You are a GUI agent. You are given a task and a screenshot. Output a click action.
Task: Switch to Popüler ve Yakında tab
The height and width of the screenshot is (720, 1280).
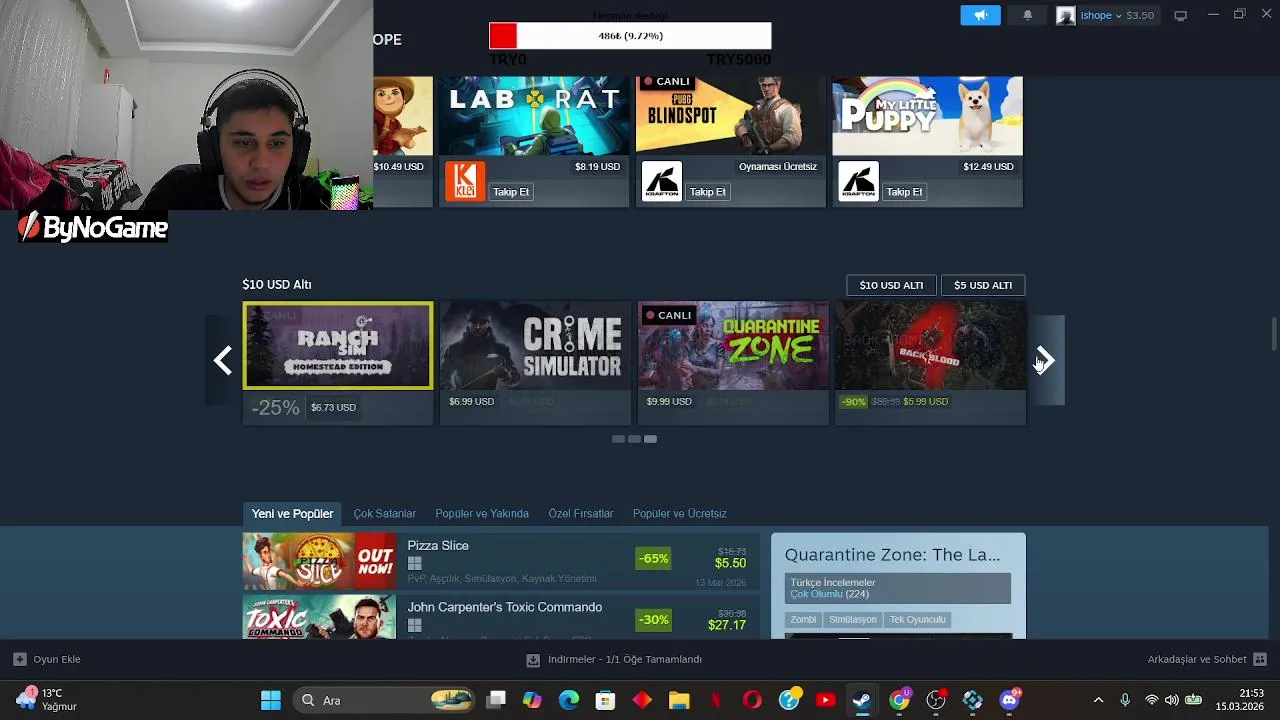(x=482, y=514)
